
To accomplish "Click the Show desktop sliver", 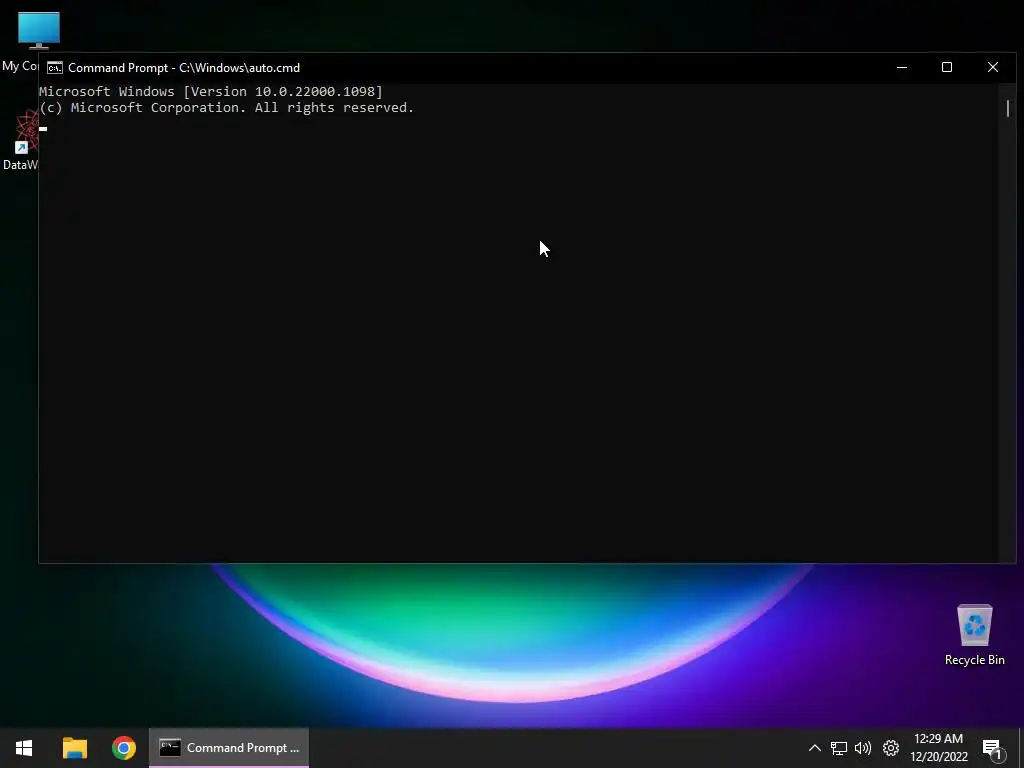I will pos(1021,748).
